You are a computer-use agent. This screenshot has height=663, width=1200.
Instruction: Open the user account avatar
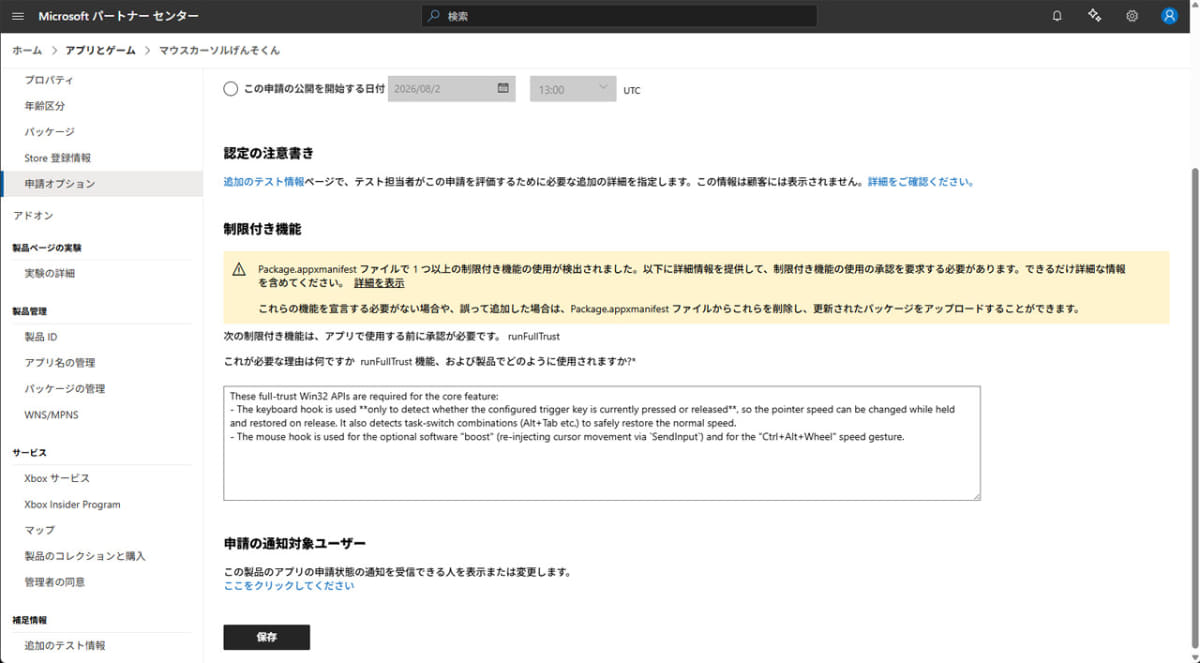pos(1169,16)
